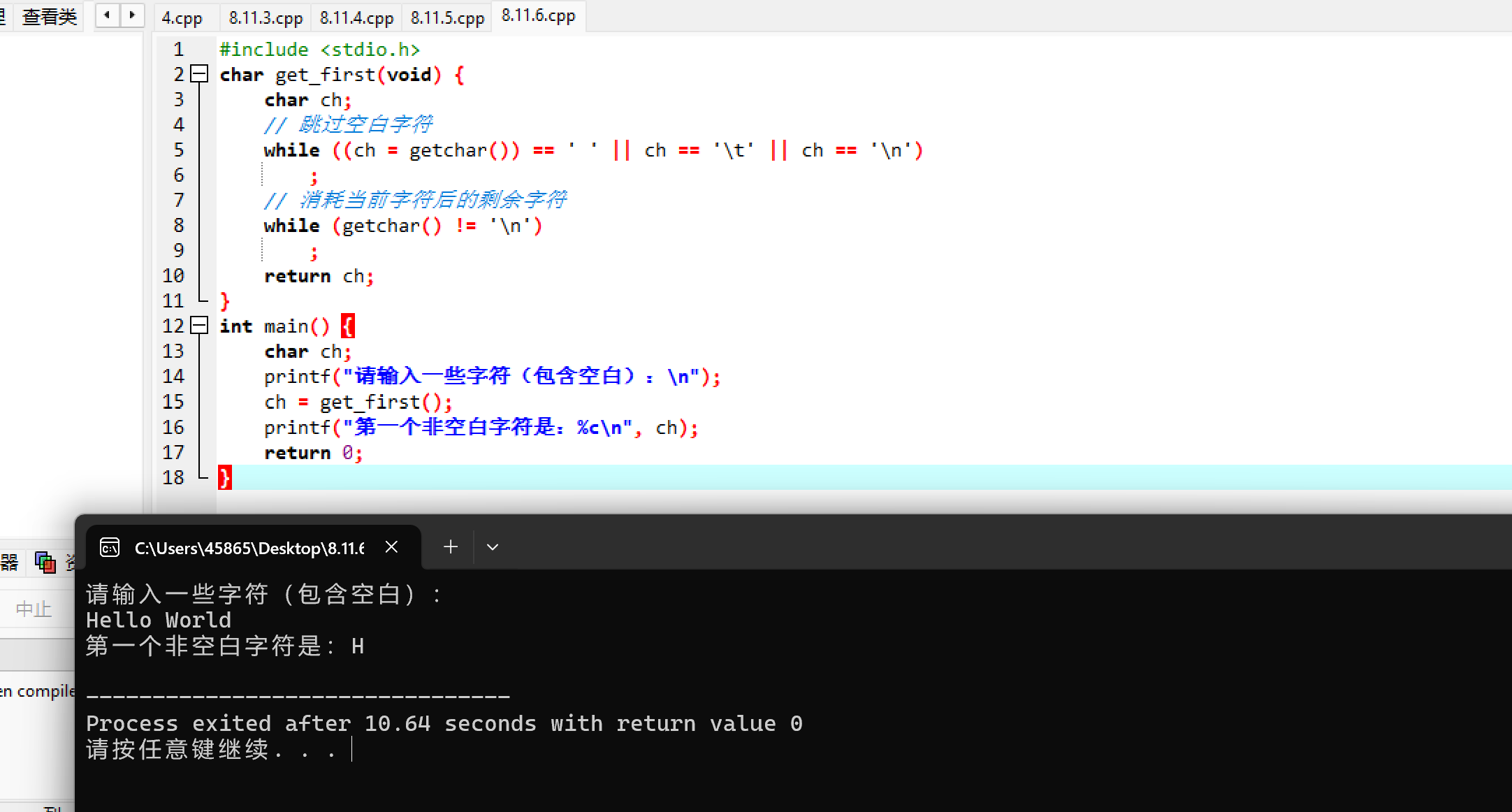
Task: Switch to the 8.11.3.cpp tab
Action: [266, 17]
